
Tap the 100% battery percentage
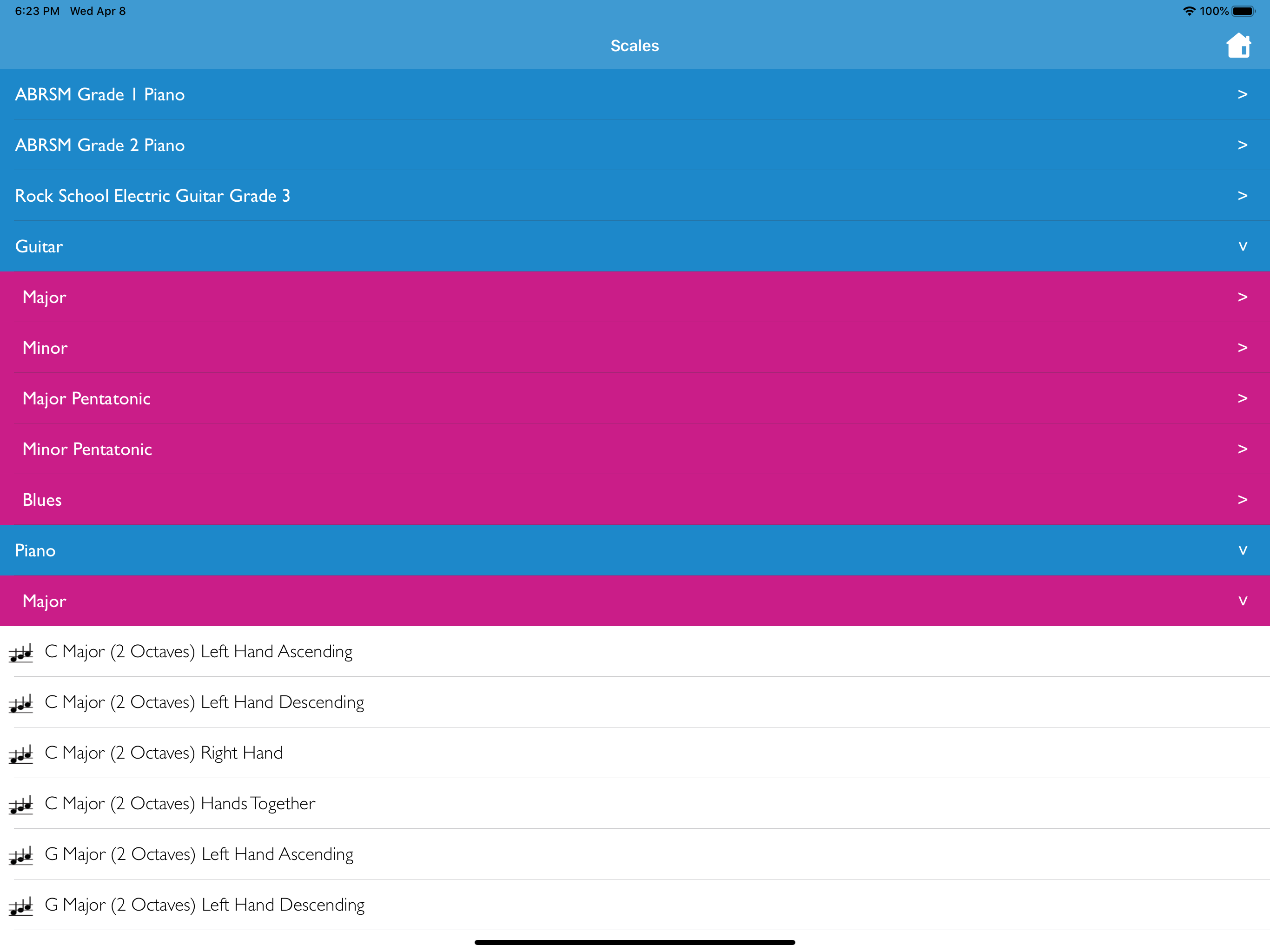pos(1214,11)
